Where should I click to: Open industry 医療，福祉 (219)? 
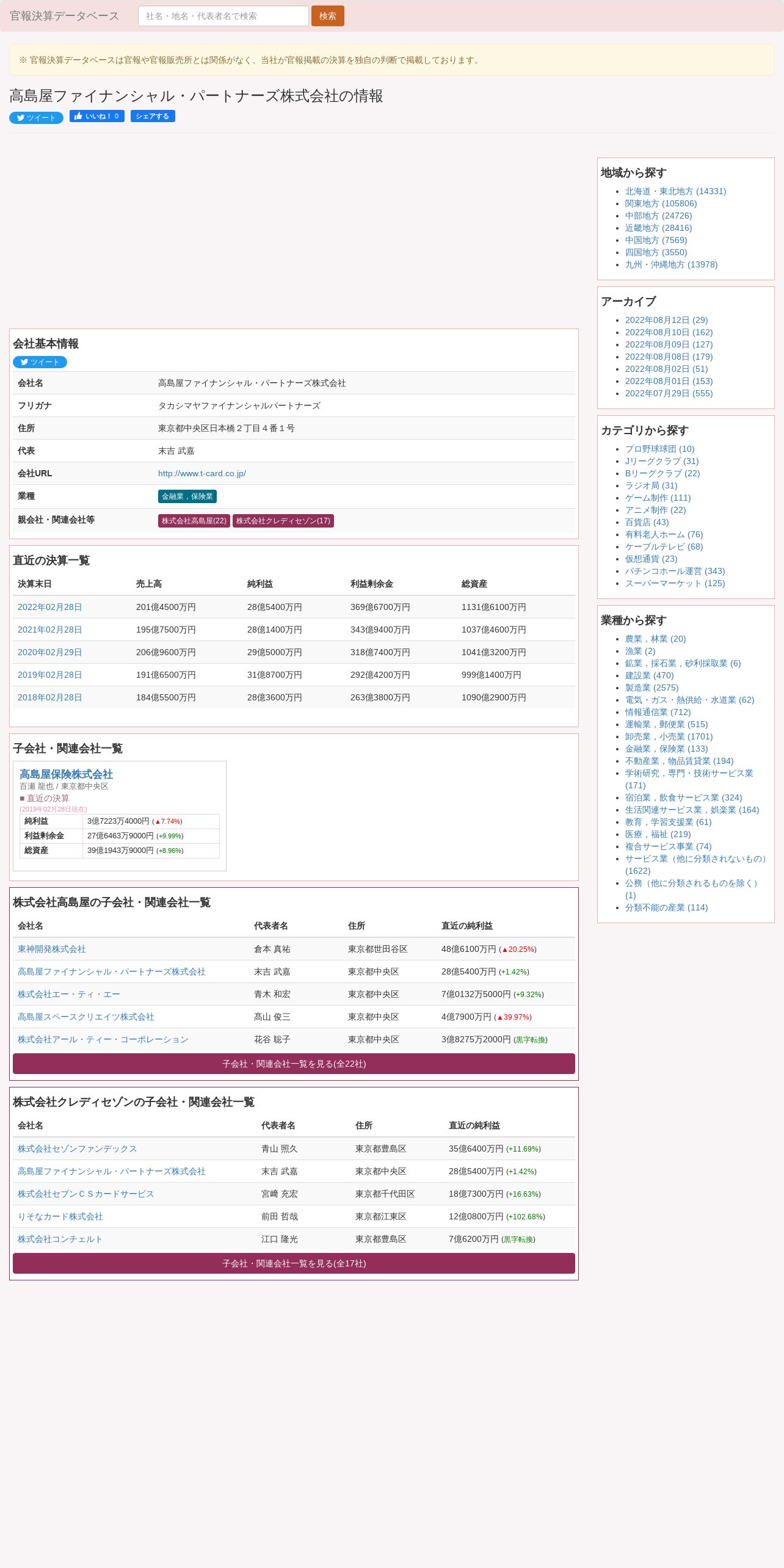(658, 834)
